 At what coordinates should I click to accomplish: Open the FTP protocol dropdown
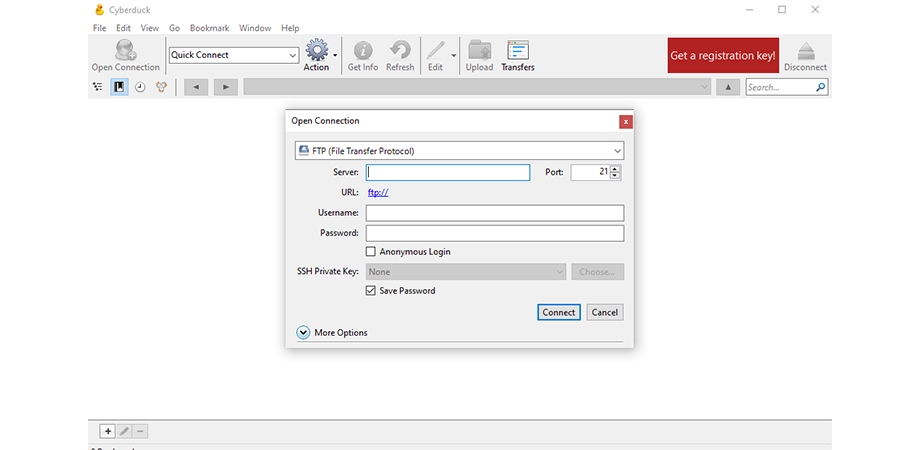point(459,151)
